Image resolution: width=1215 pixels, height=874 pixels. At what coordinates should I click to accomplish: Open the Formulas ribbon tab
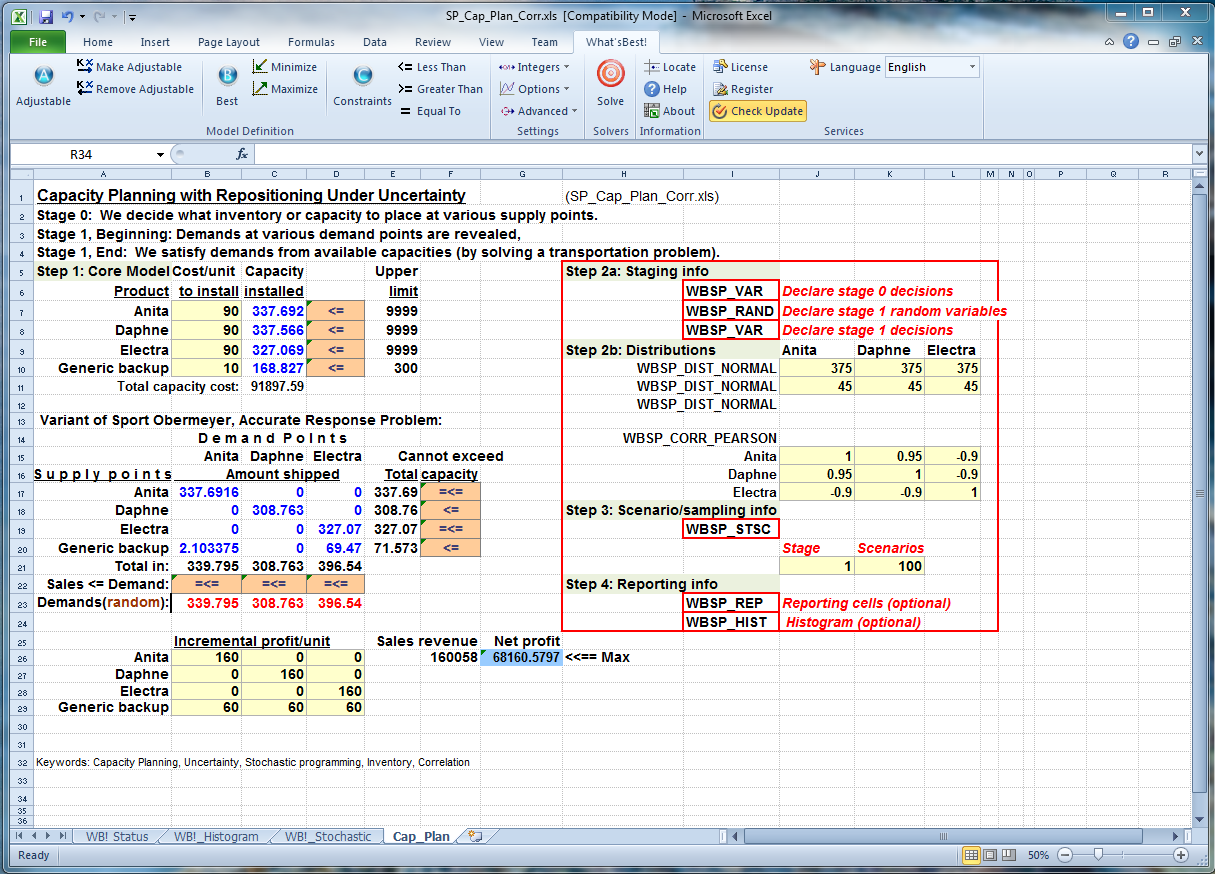pos(311,42)
